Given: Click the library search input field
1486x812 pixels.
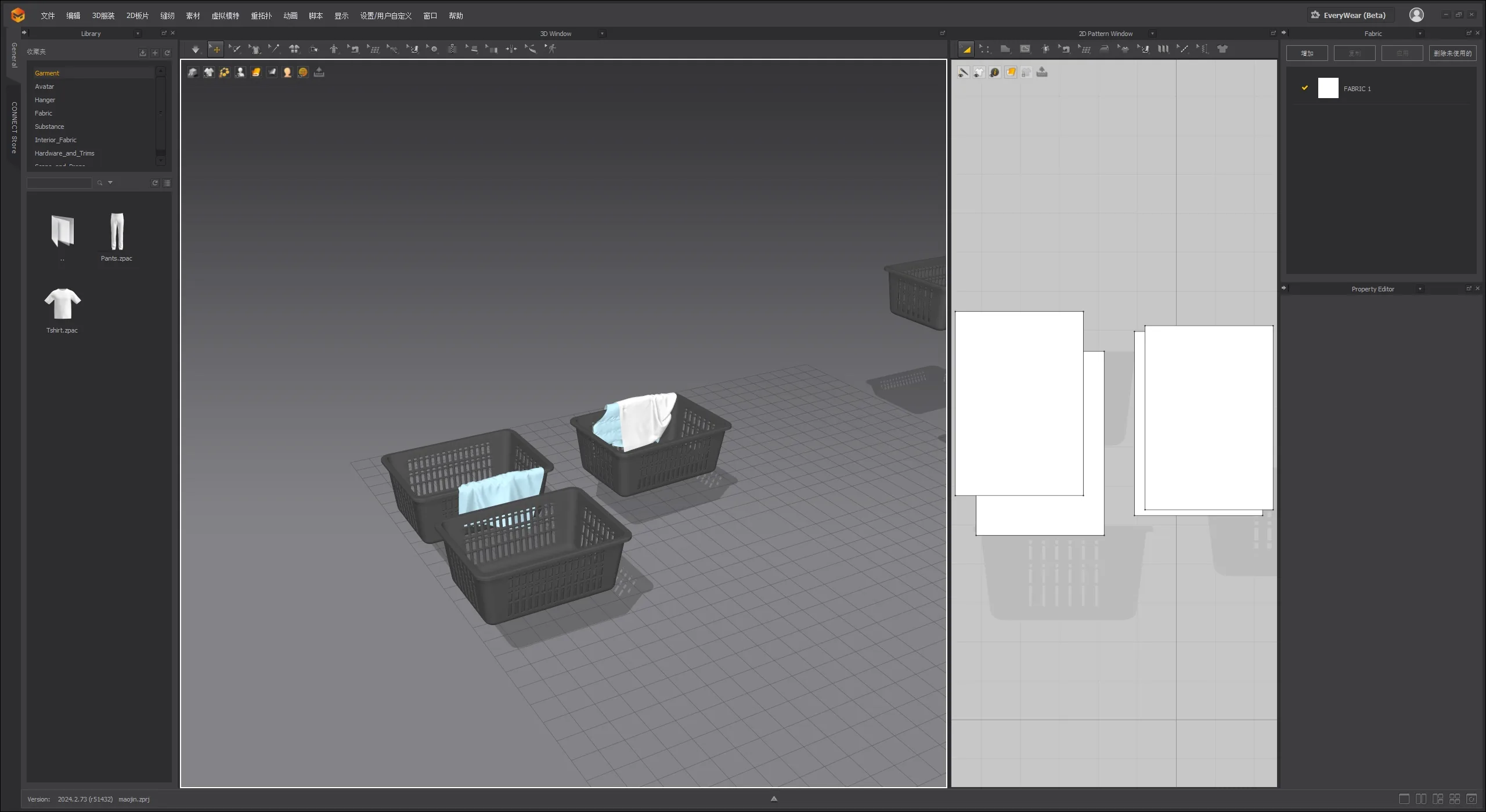Looking at the screenshot, I should [x=59, y=183].
